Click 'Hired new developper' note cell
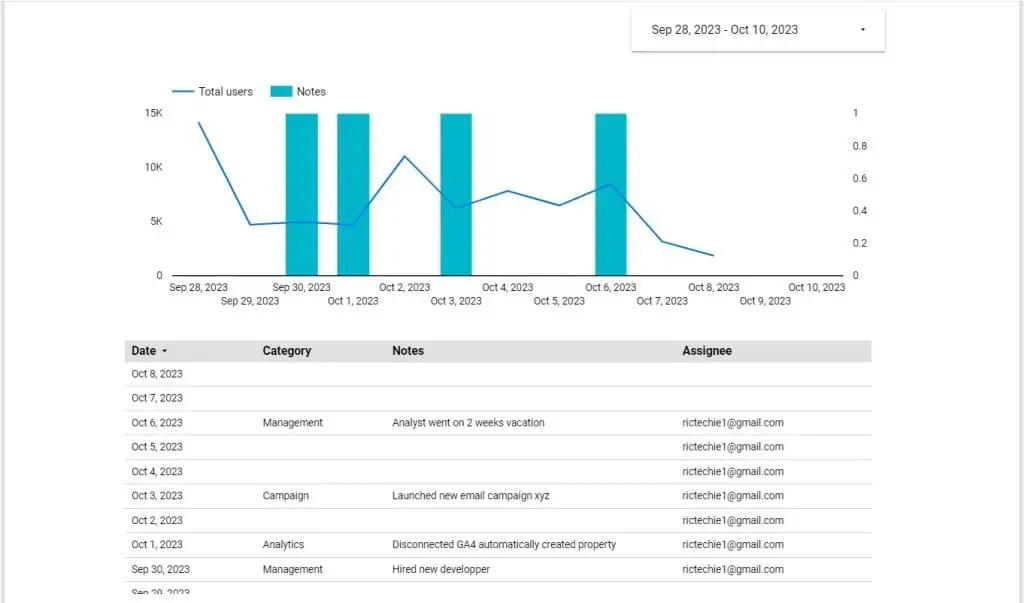Screen dimensions: 1024x603 [x=440, y=569]
